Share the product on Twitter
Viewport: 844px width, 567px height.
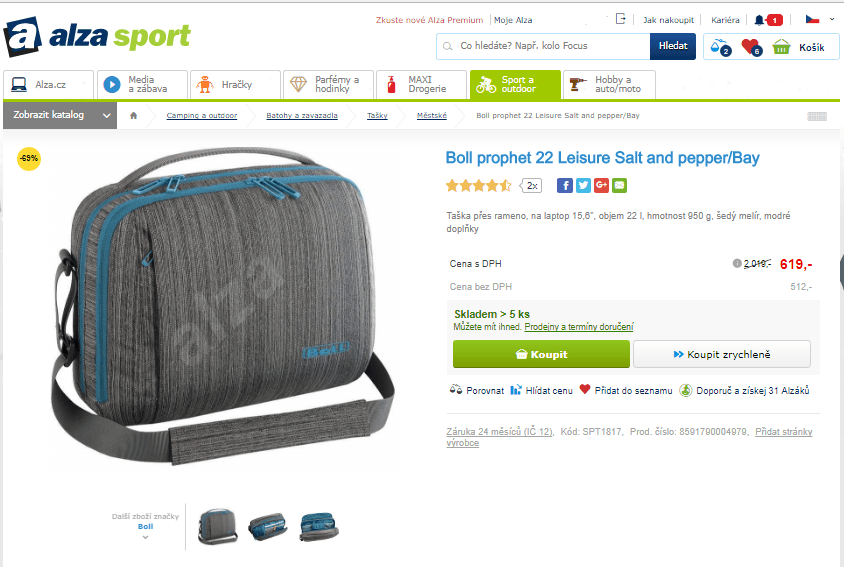pyautogui.click(x=583, y=186)
